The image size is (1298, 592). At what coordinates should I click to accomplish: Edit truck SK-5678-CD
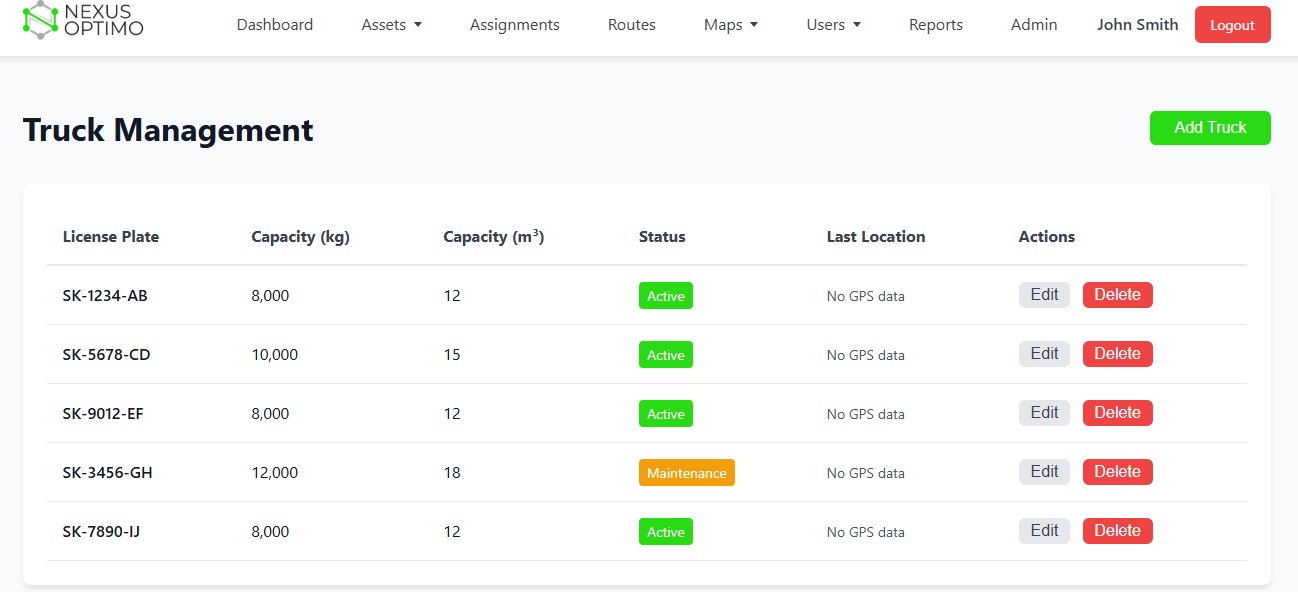(1044, 354)
